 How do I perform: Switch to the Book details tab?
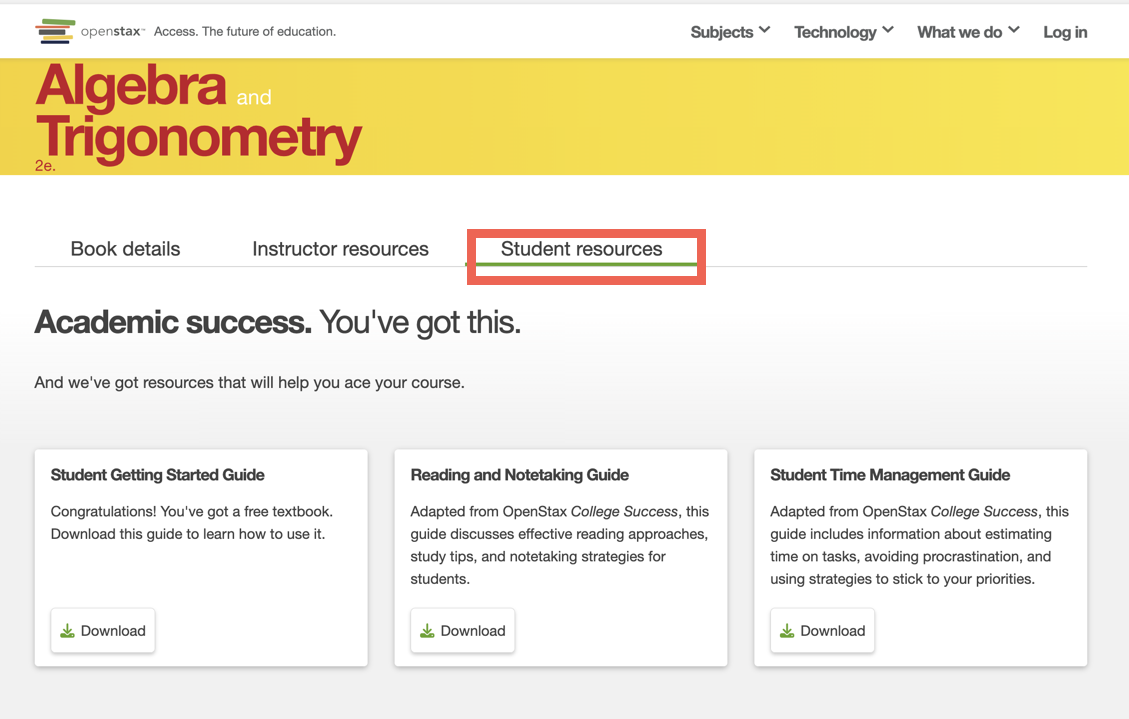coord(124,249)
